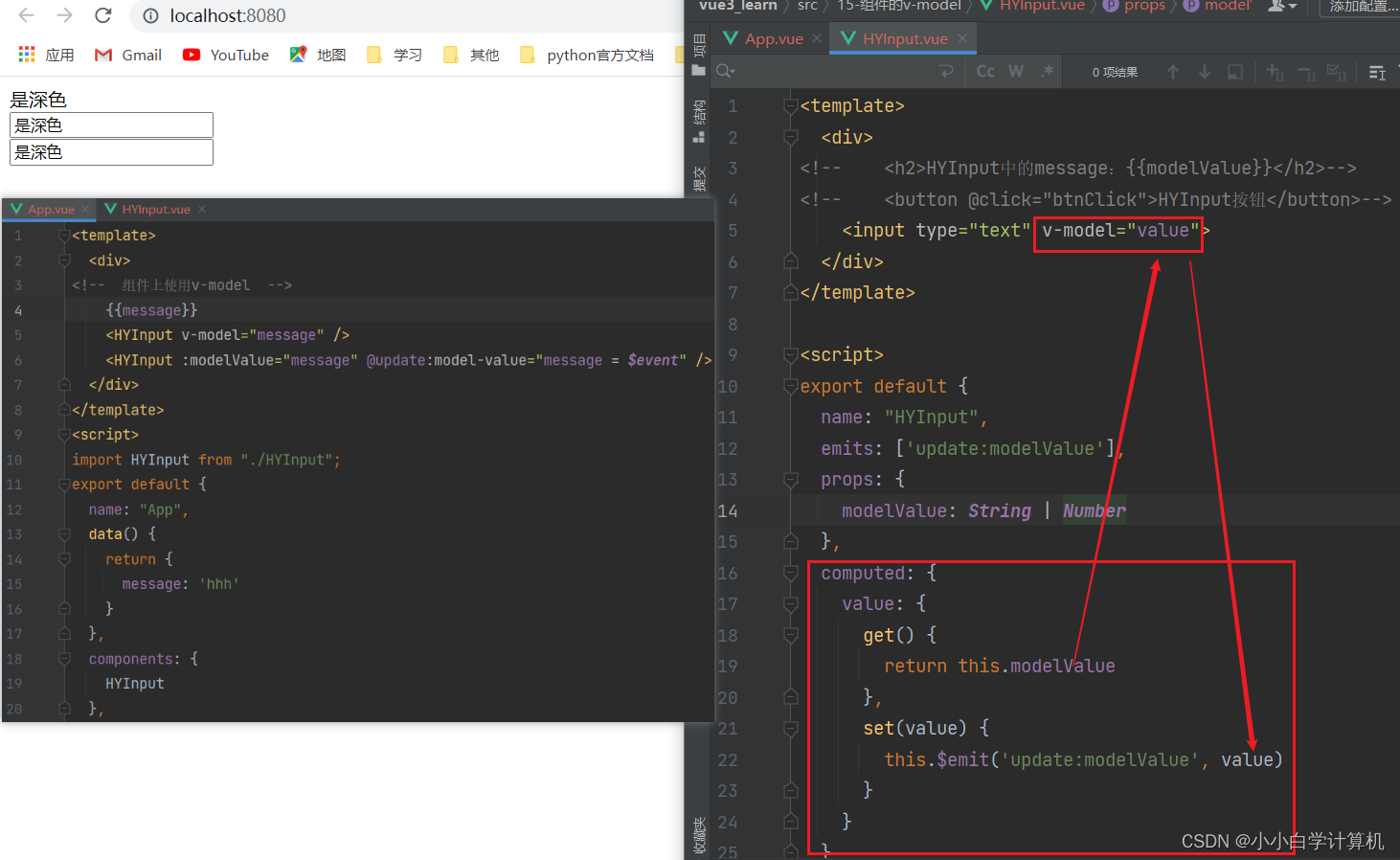1400x860 pixels.
Task: Open the 项目 project tool window
Action: point(699,56)
